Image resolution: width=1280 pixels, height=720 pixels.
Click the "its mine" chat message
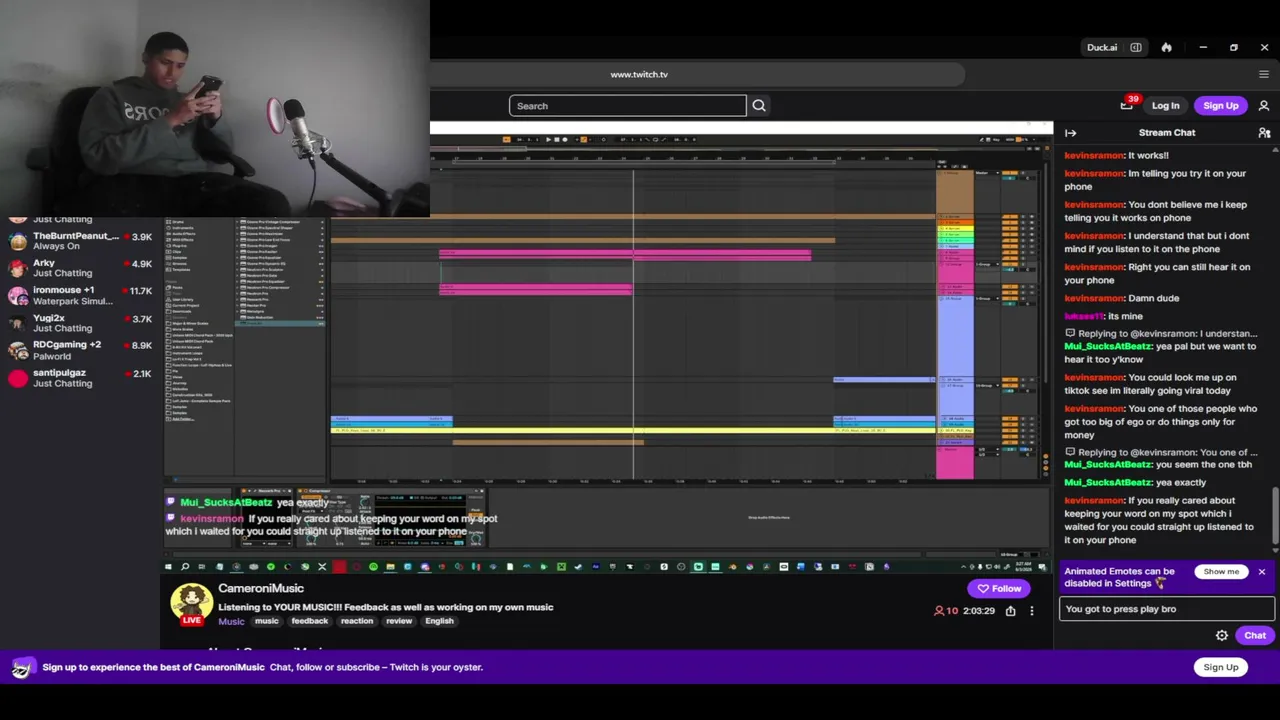point(1103,316)
